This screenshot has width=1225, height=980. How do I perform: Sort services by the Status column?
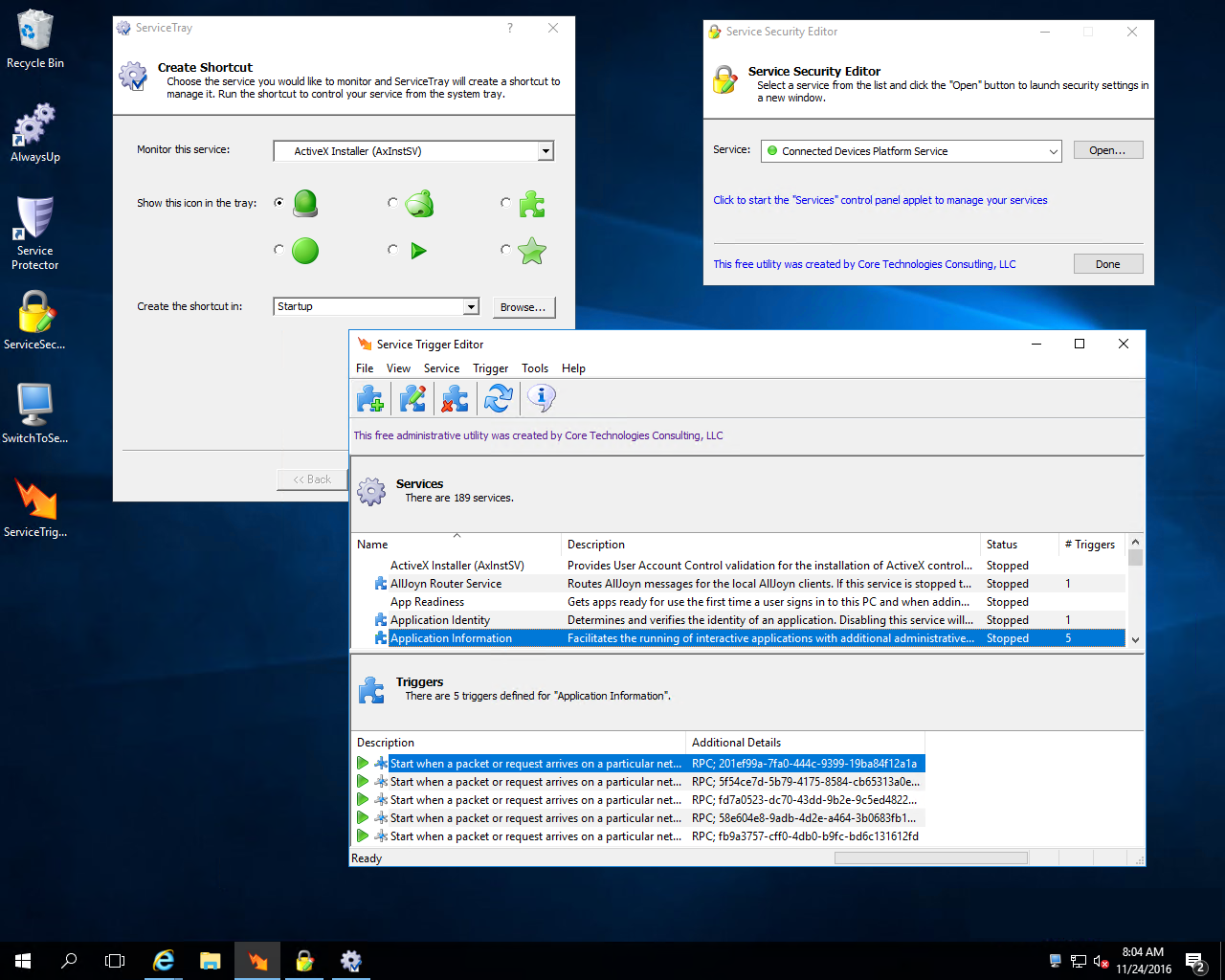pos(1019,545)
